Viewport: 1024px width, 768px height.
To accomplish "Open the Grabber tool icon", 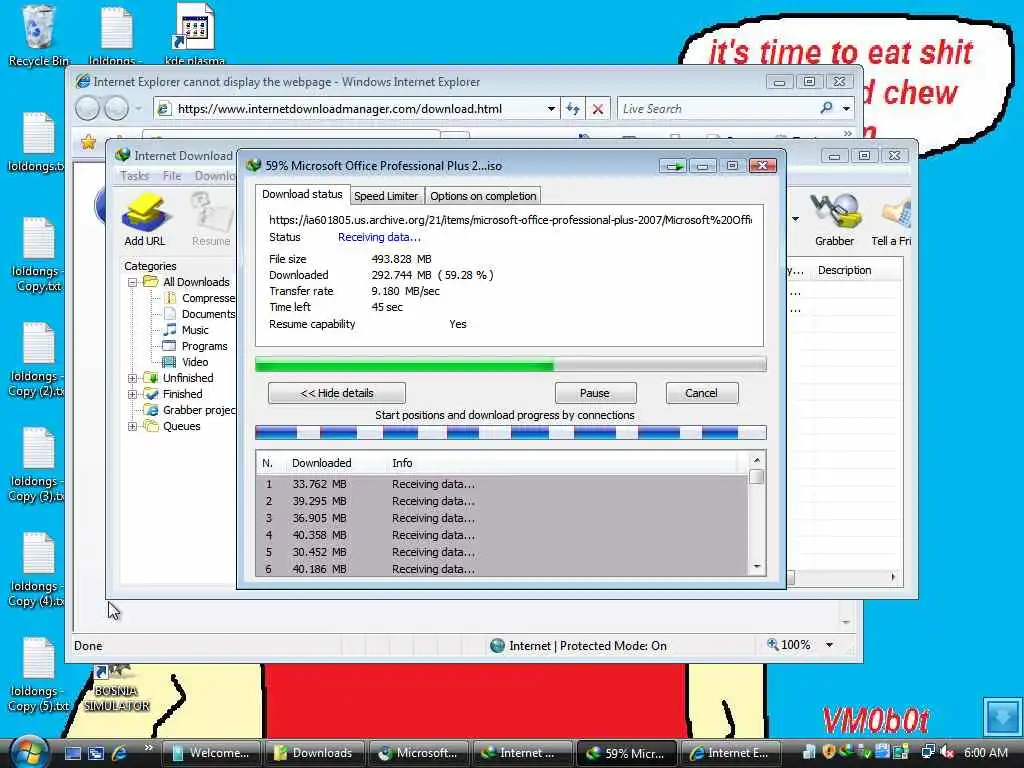I will pyautogui.click(x=834, y=220).
